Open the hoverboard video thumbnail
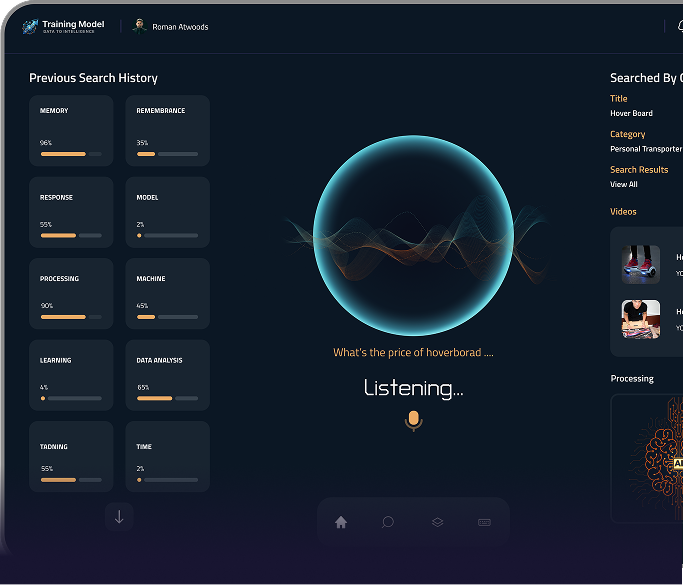The height and width of the screenshot is (585, 683). pyautogui.click(x=641, y=265)
